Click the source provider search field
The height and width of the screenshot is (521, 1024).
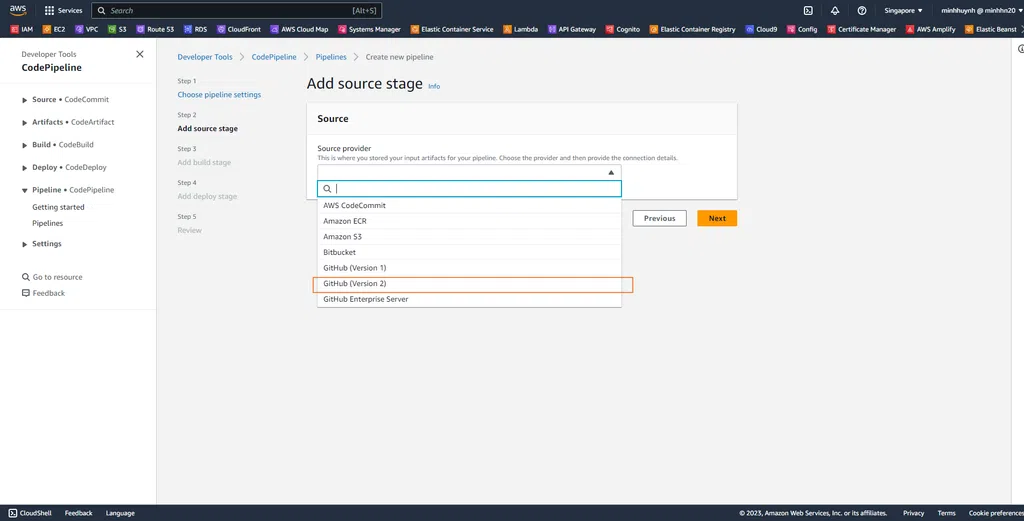click(475, 188)
